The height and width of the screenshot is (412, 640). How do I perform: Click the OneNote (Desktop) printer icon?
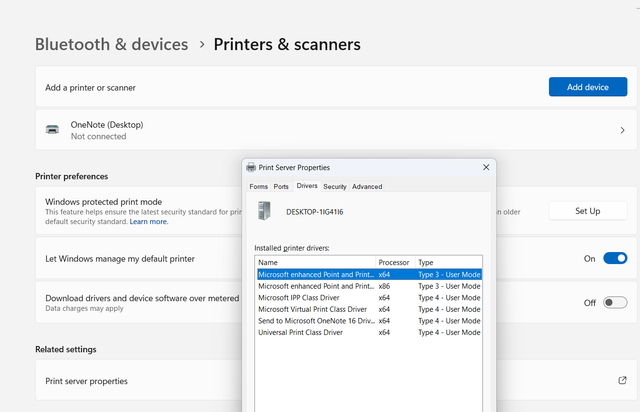pos(52,130)
